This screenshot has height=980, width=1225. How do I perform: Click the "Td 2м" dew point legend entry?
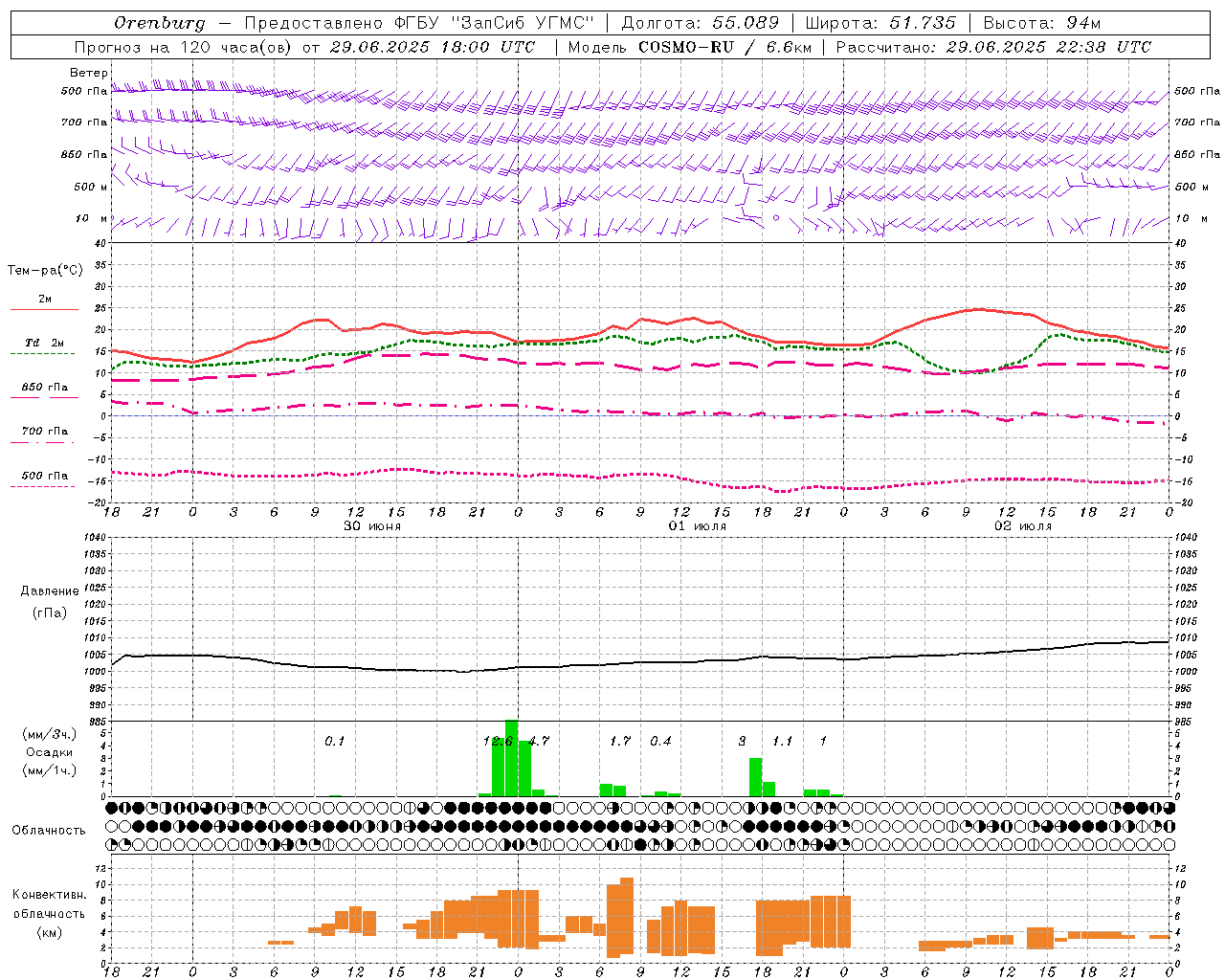[45, 343]
